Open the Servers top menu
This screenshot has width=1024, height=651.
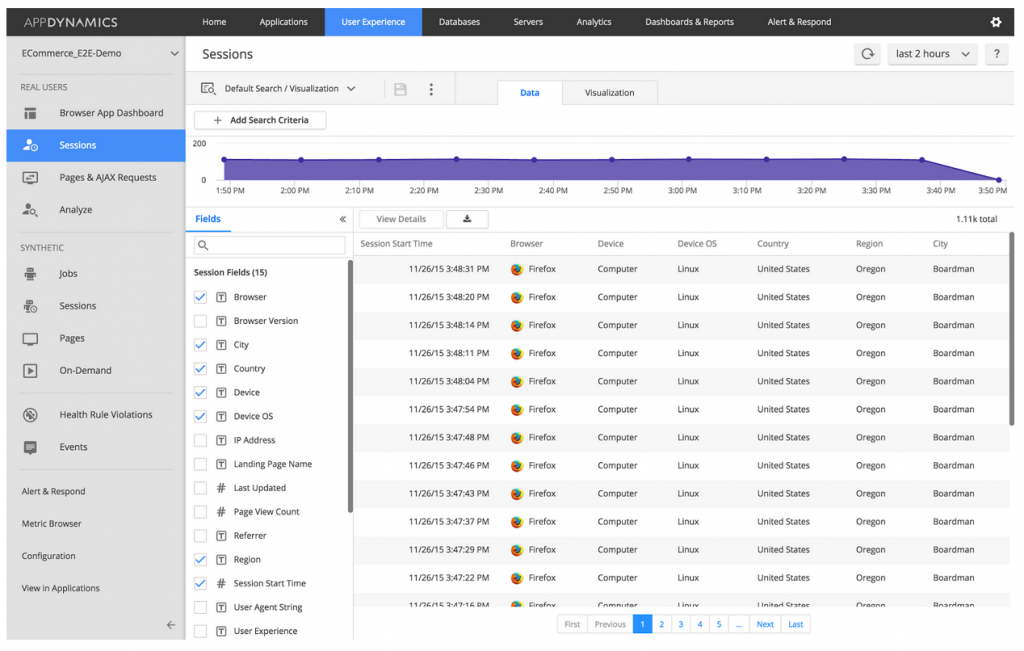[528, 22]
